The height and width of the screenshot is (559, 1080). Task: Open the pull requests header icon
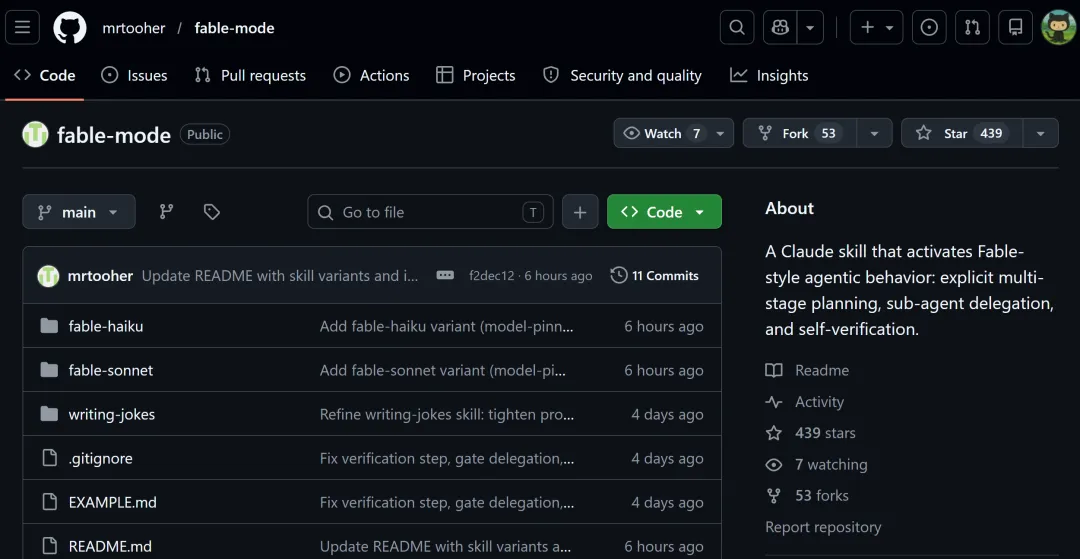click(x=972, y=28)
